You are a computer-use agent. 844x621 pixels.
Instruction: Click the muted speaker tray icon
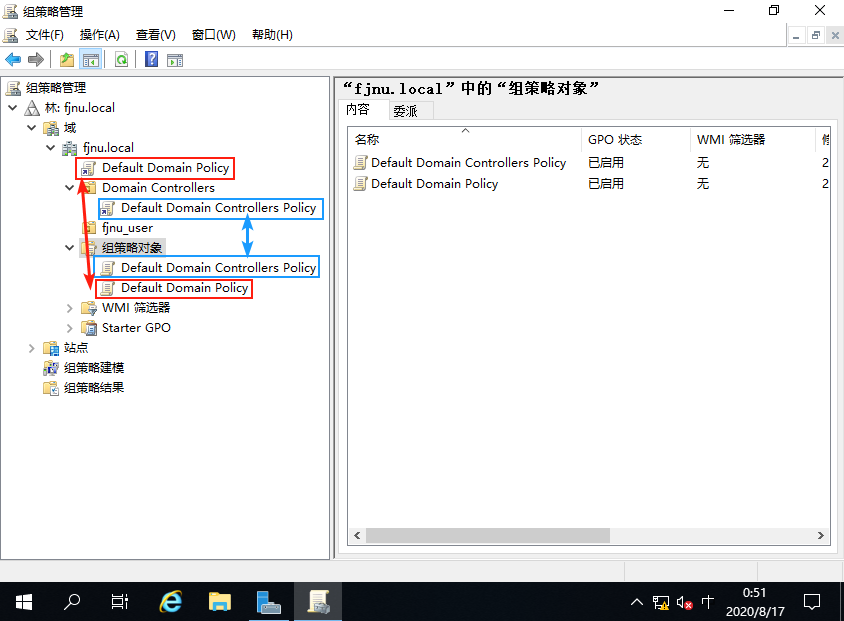click(x=684, y=603)
